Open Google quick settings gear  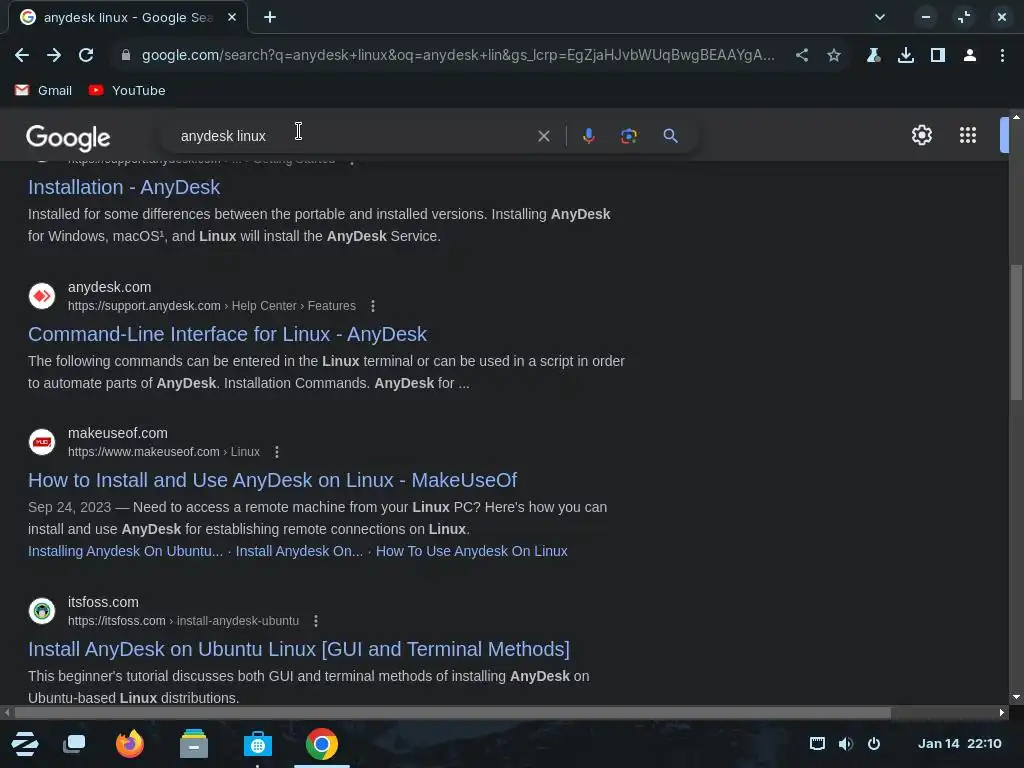(x=921, y=135)
